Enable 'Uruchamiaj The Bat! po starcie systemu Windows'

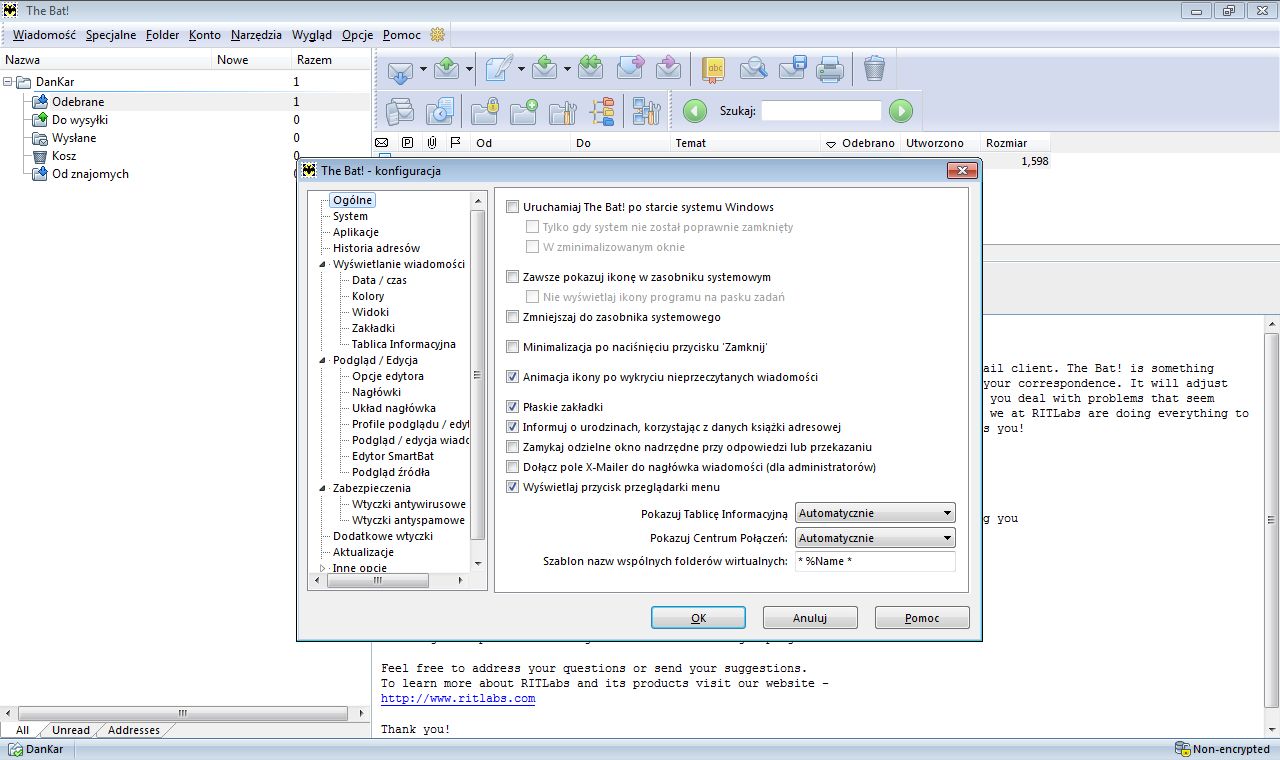coord(513,207)
